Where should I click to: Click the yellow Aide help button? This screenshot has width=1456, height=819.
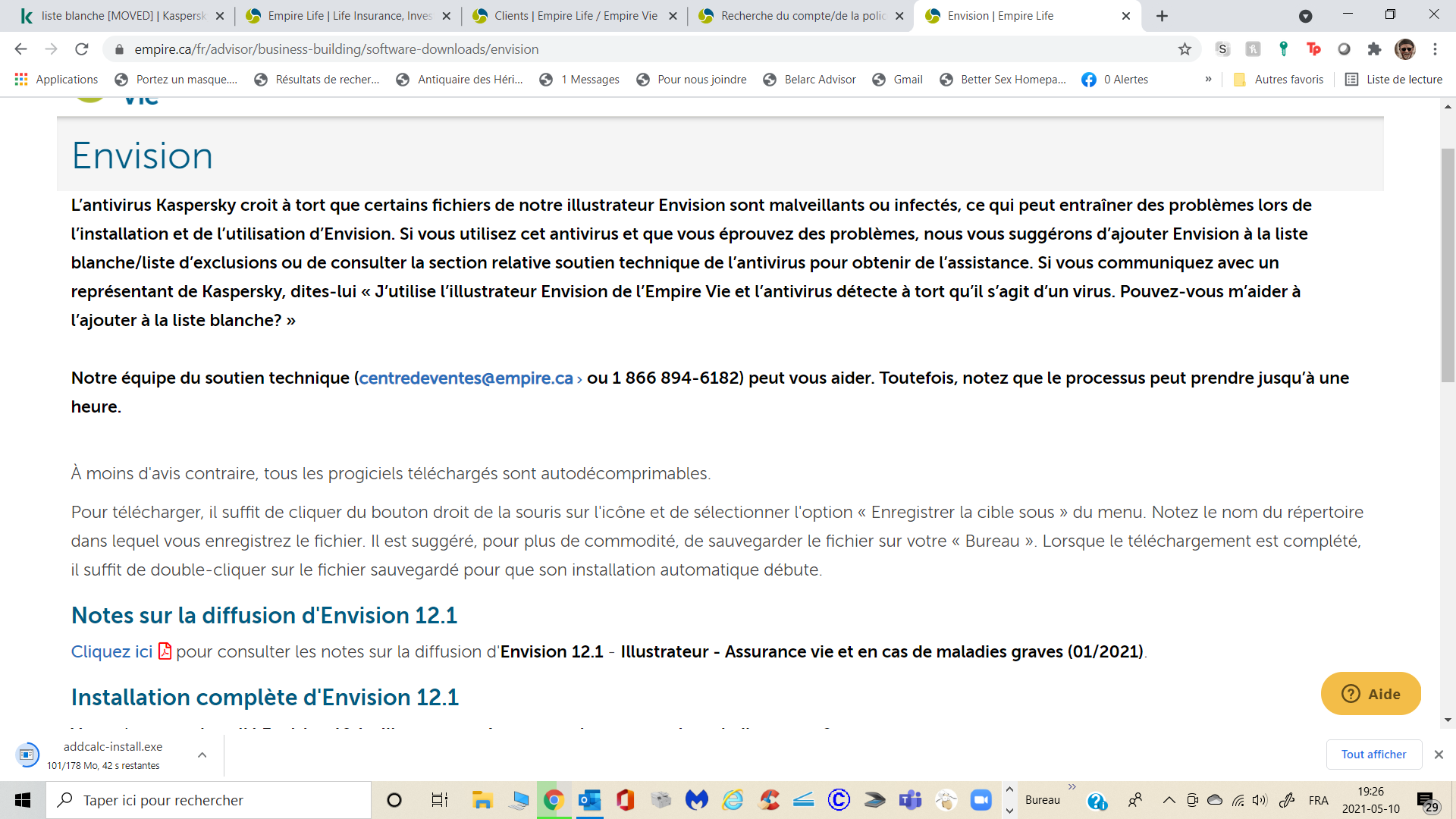coord(1370,694)
